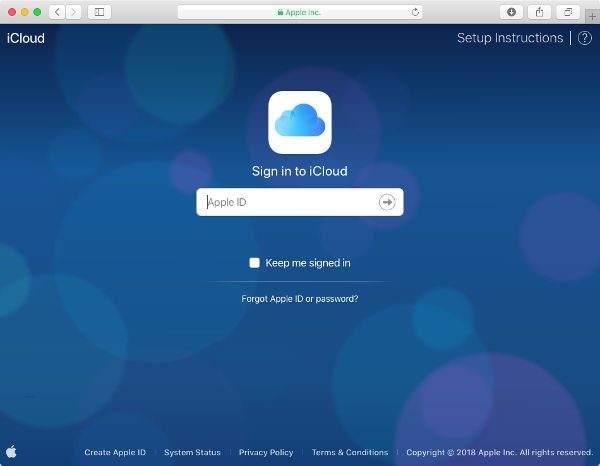Reload the page with the refresh icon
This screenshot has width=600, height=466.
click(x=415, y=12)
